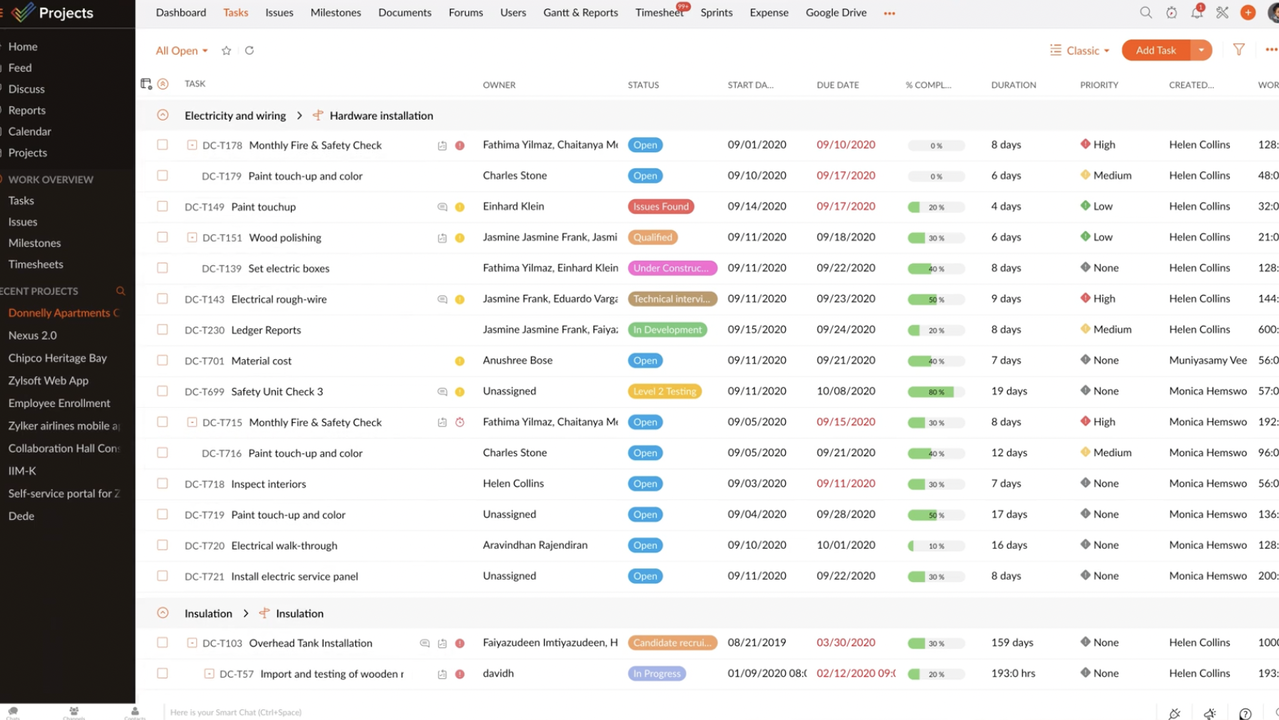Screen dimensions: 1279x720
Task: Open the global search magnifier icon
Action: [x=1146, y=12]
